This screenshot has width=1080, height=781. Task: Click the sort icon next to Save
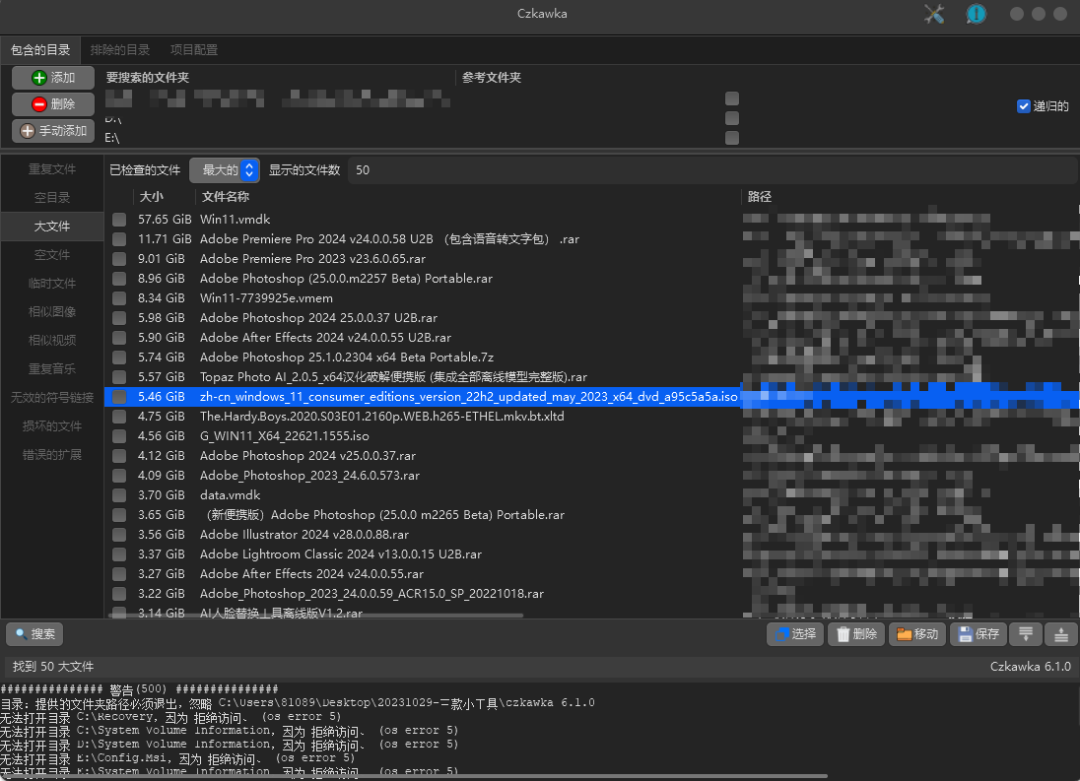(1026, 634)
